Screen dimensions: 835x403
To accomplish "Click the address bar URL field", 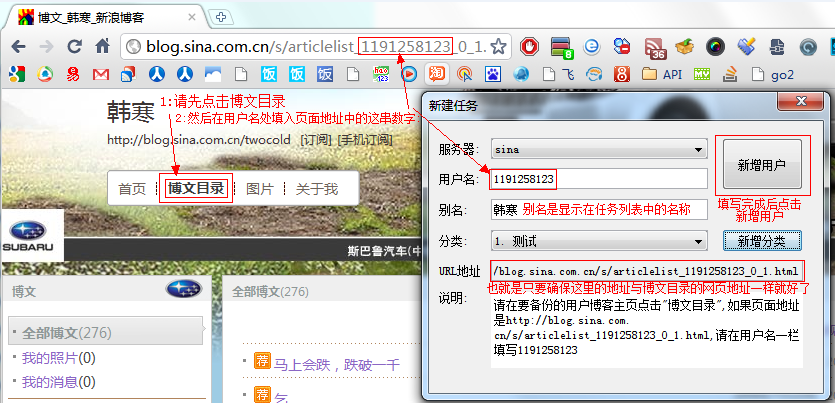I will tap(314, 47).
